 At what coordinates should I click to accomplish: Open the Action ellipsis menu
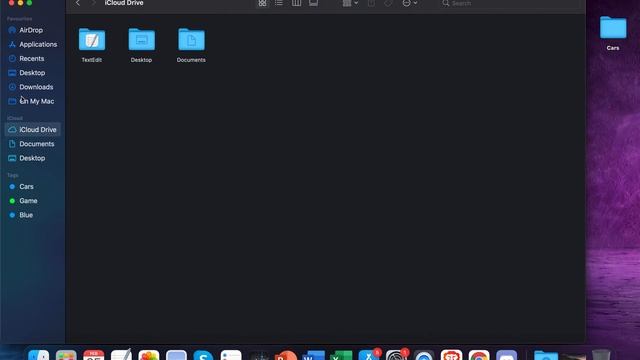(409, 3)
